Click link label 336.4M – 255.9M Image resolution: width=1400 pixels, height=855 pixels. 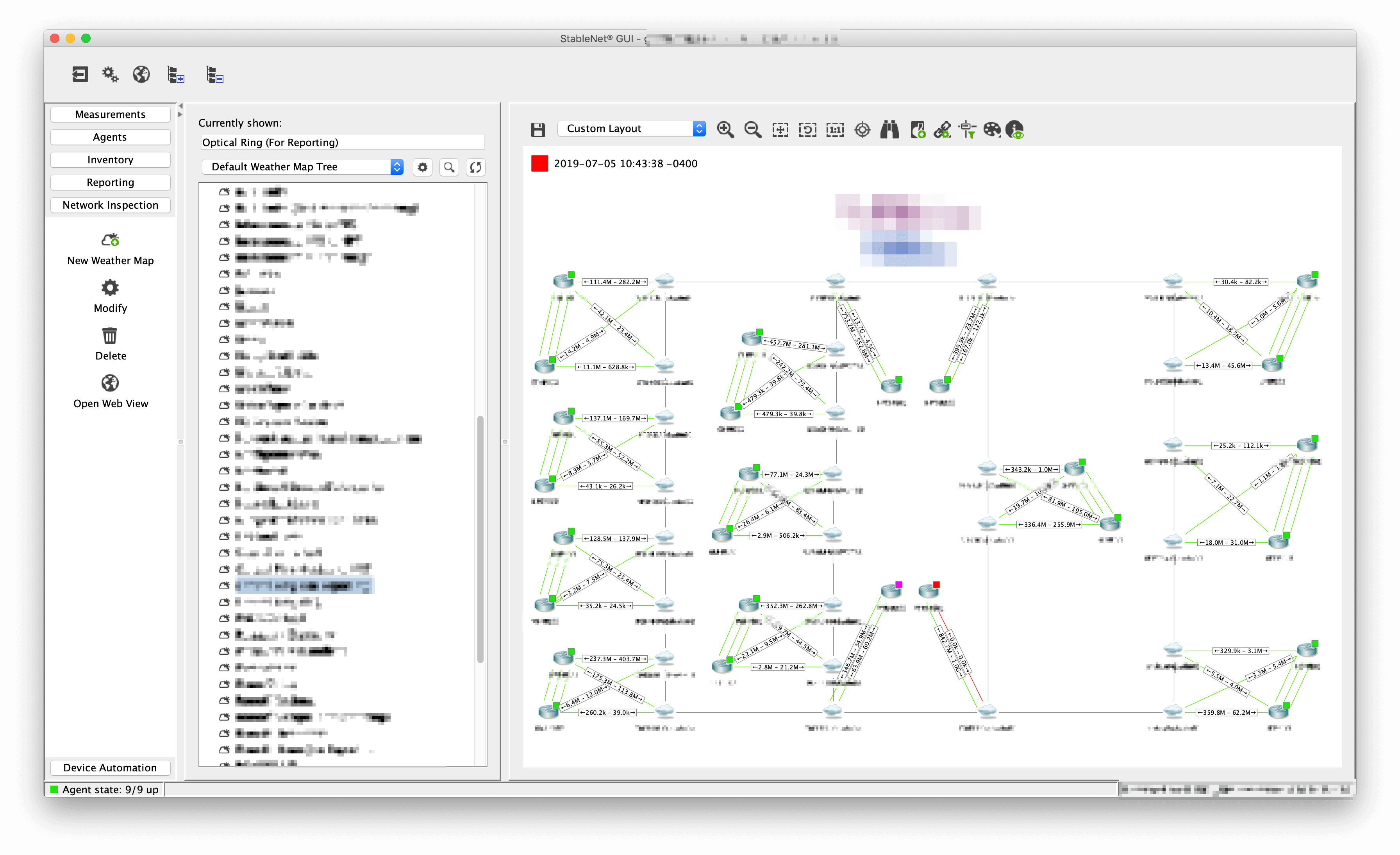click(1049, 525)
